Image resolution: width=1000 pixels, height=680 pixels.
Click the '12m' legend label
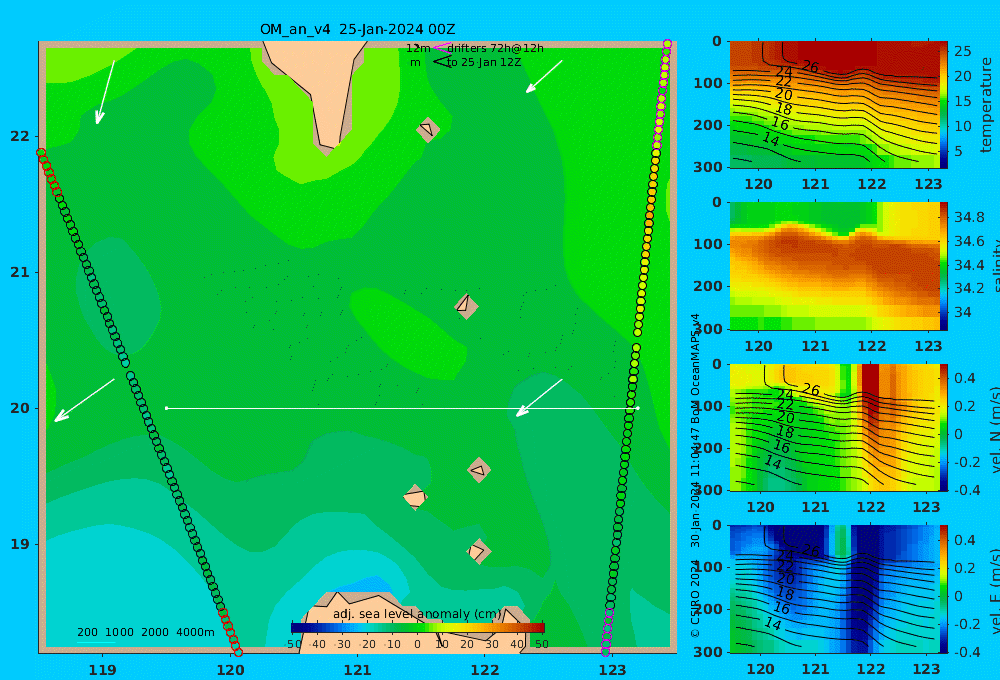[418, 48]
